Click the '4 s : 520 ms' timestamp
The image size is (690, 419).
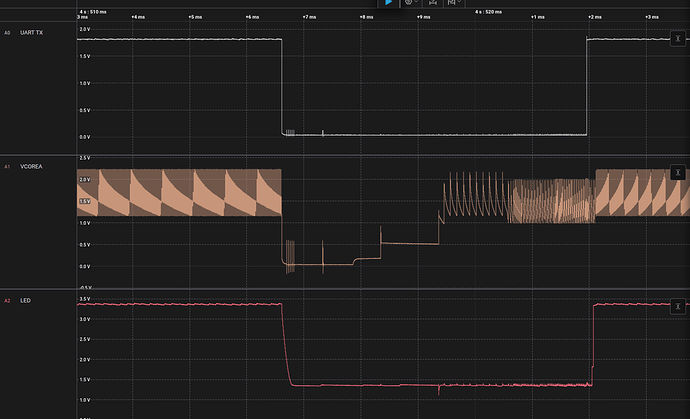pos(488,12)
